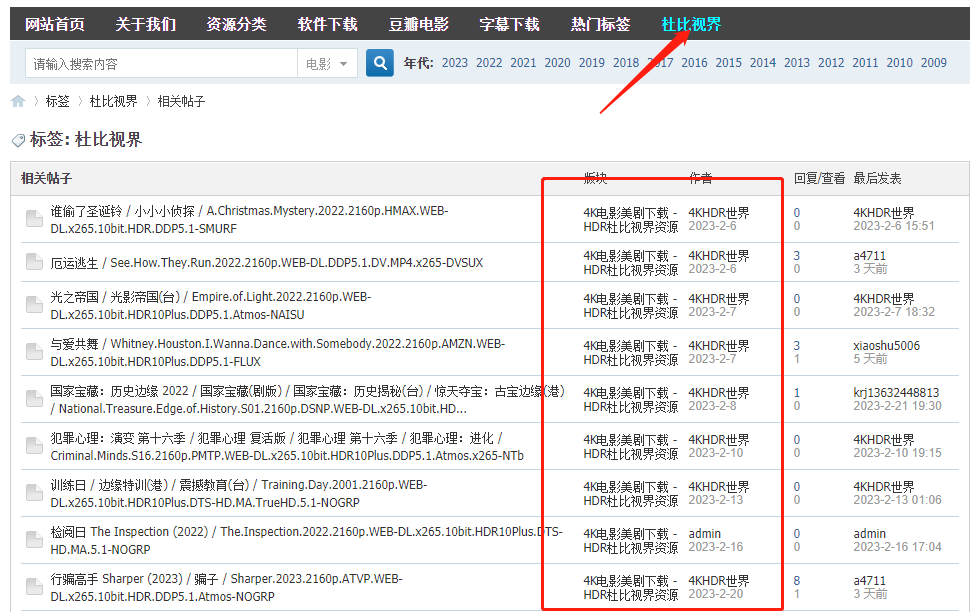Select the year 2009 filter link
Screen dimensions: 977x612
click(933, 62)
